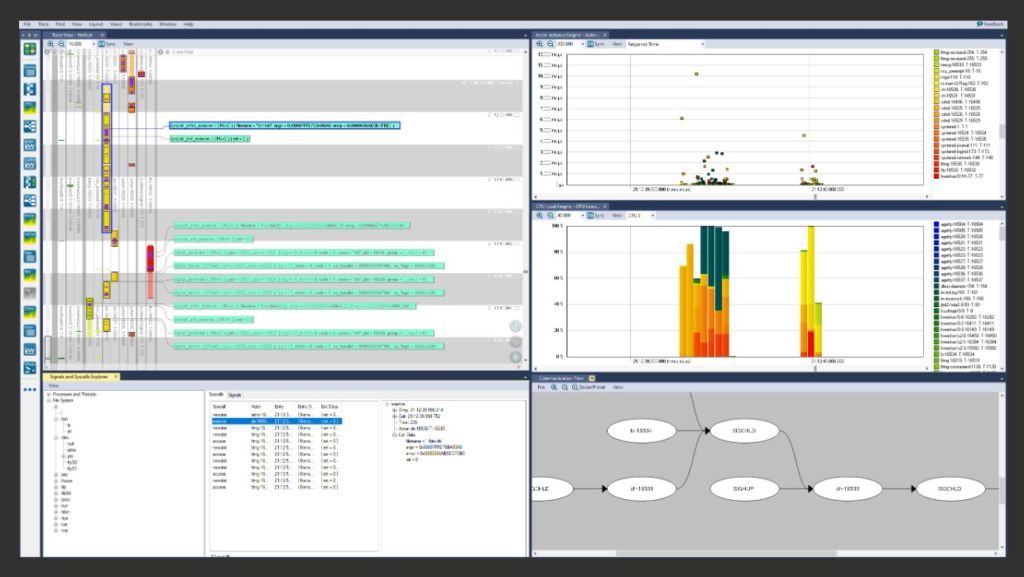This screenshot has width=1024, height=577.
Task: Collapse the File System tree node
Action: click(x=48, y=400)
